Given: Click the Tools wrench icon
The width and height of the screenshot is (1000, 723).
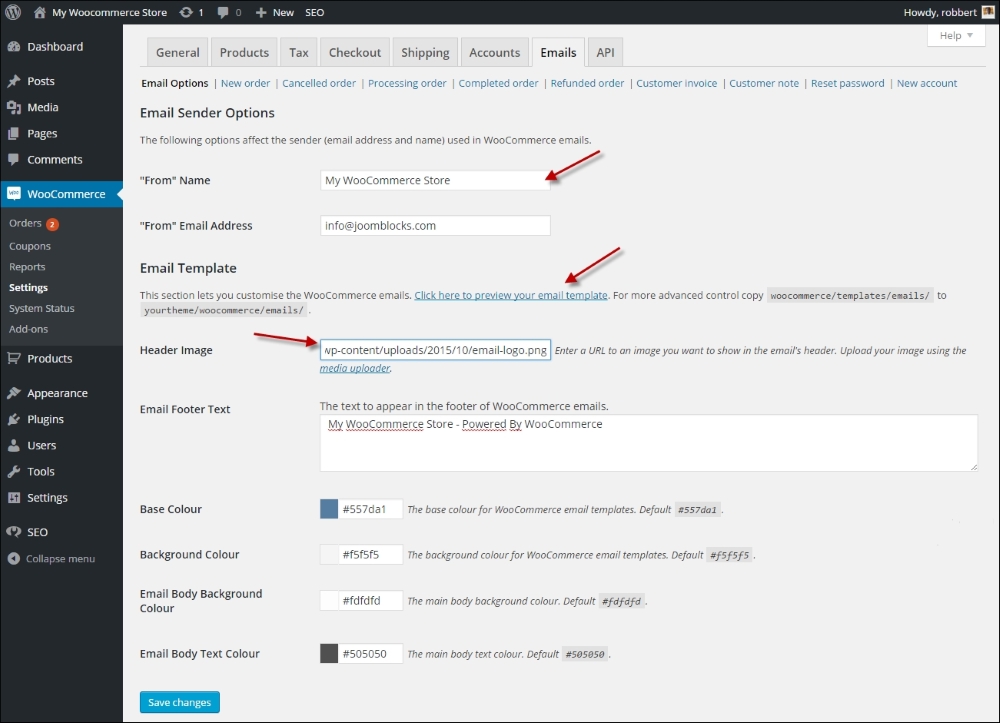Looking at the screenshot, I should pyautogui.click(x=16, y=471).
